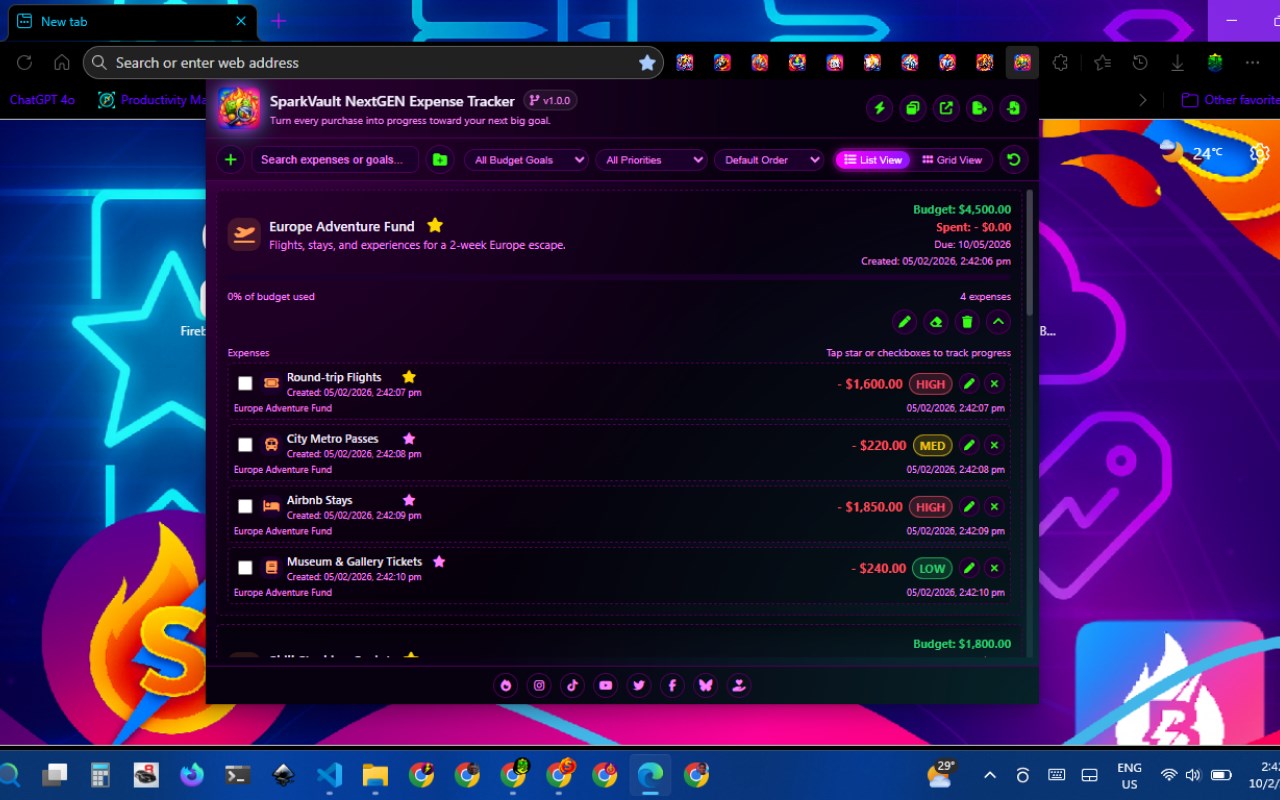Open the Other favorites folder

1230,100
